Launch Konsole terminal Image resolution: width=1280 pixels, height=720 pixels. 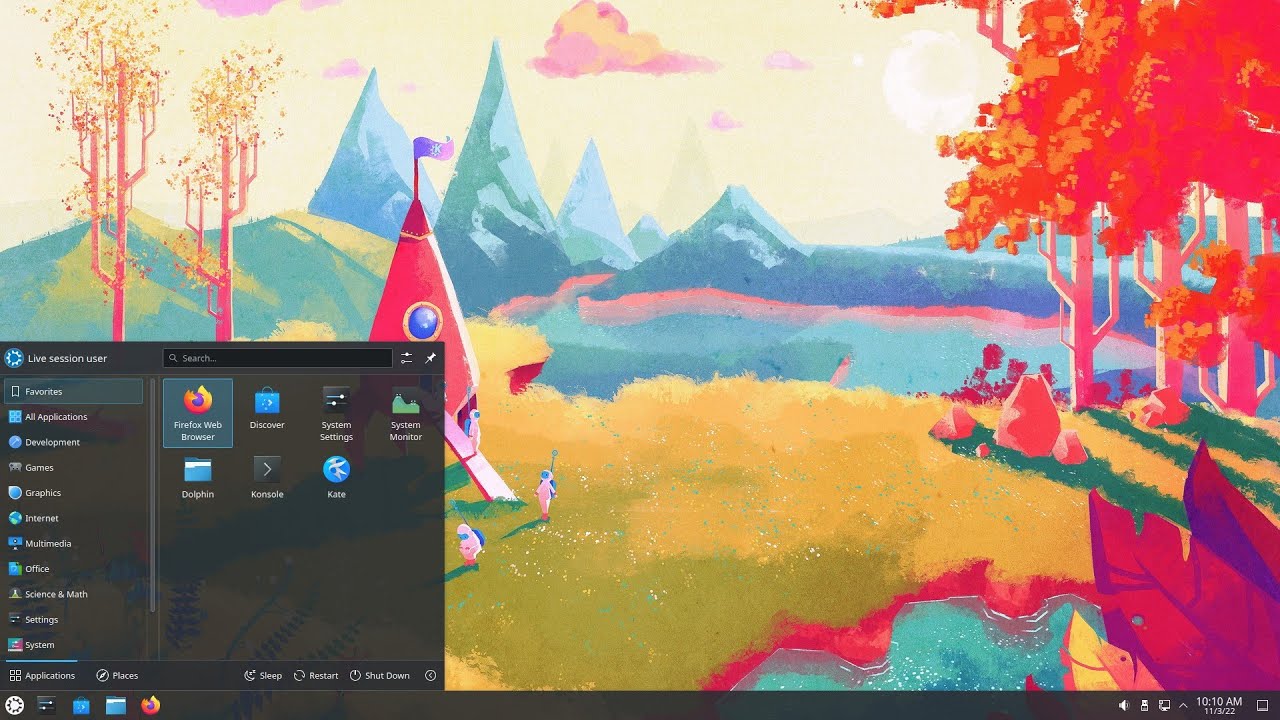(267, 478)
